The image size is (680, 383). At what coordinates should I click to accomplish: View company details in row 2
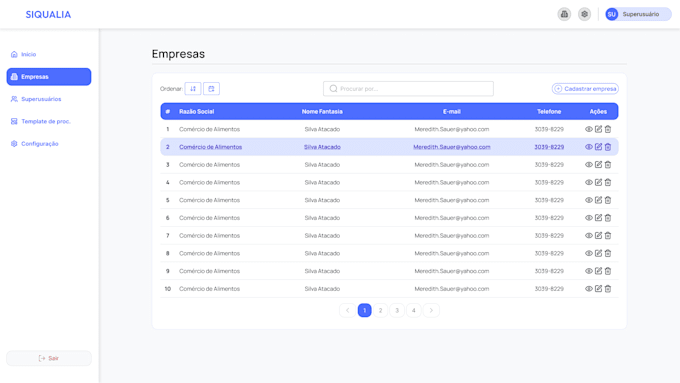(x=588, y=147)
